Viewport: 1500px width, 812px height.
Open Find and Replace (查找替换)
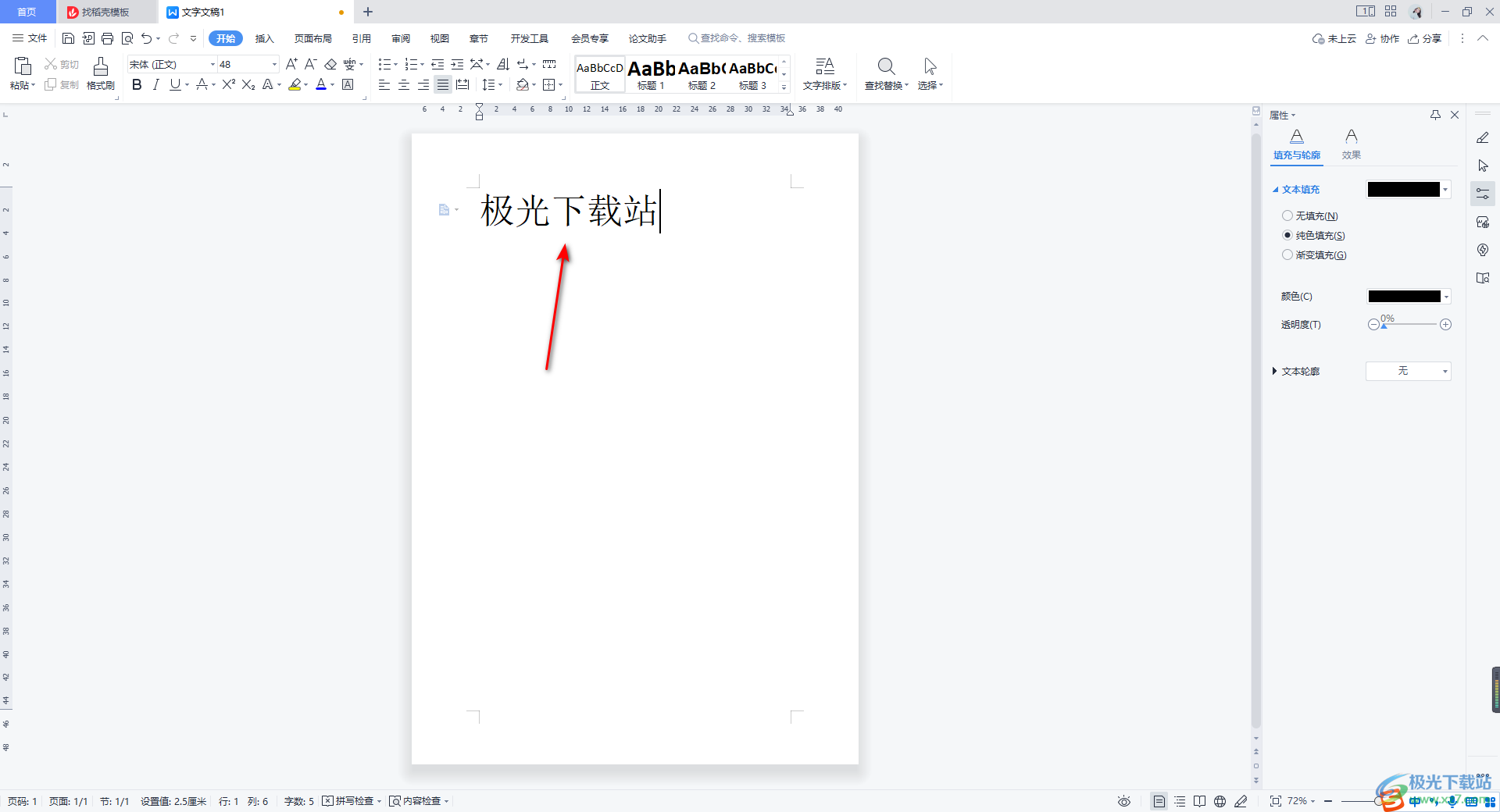[x=887, y=73]
